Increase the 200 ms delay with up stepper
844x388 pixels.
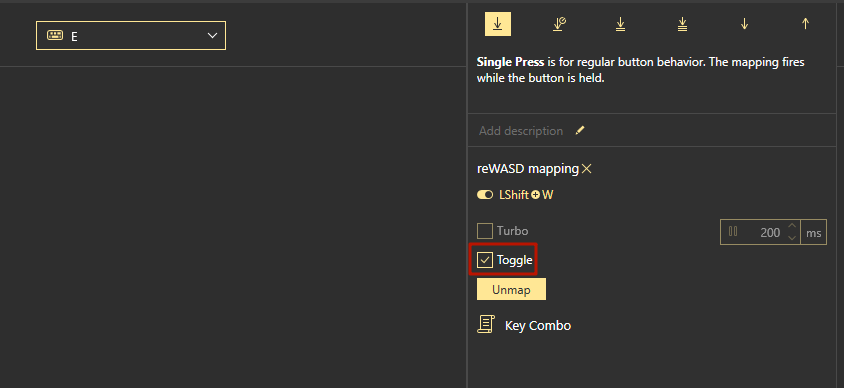(x=792, y=227)
